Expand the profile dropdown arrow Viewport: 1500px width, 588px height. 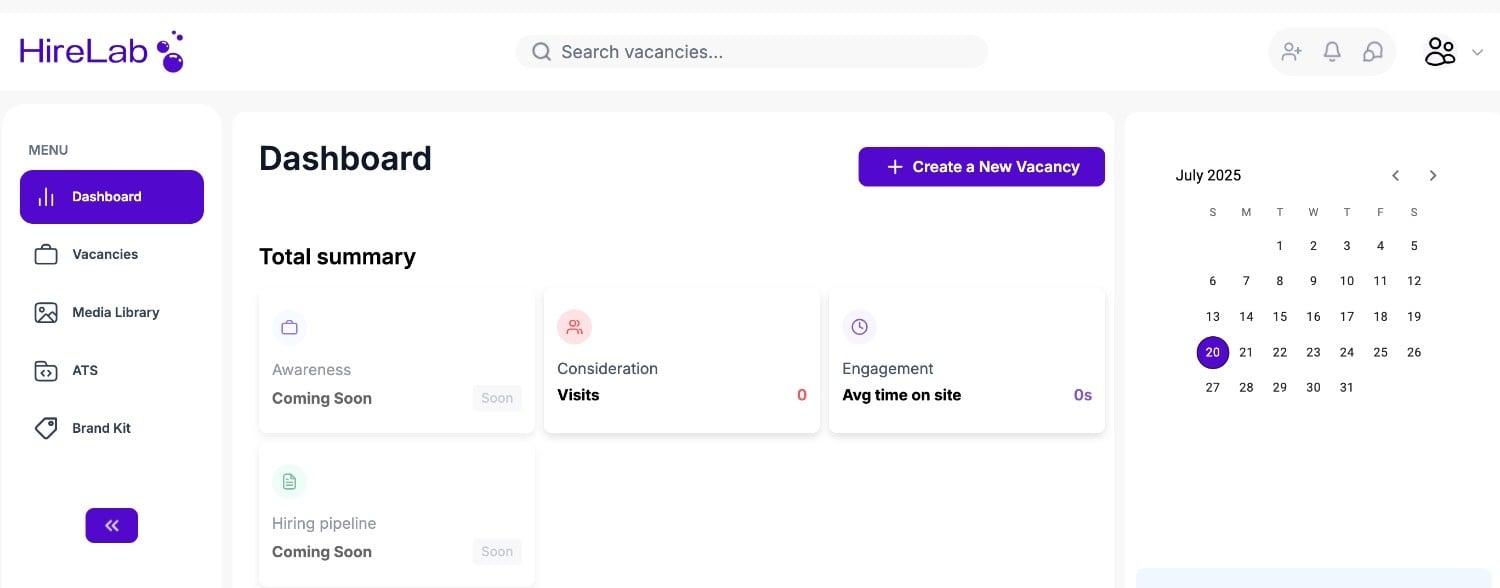(x=1477, y=52)
